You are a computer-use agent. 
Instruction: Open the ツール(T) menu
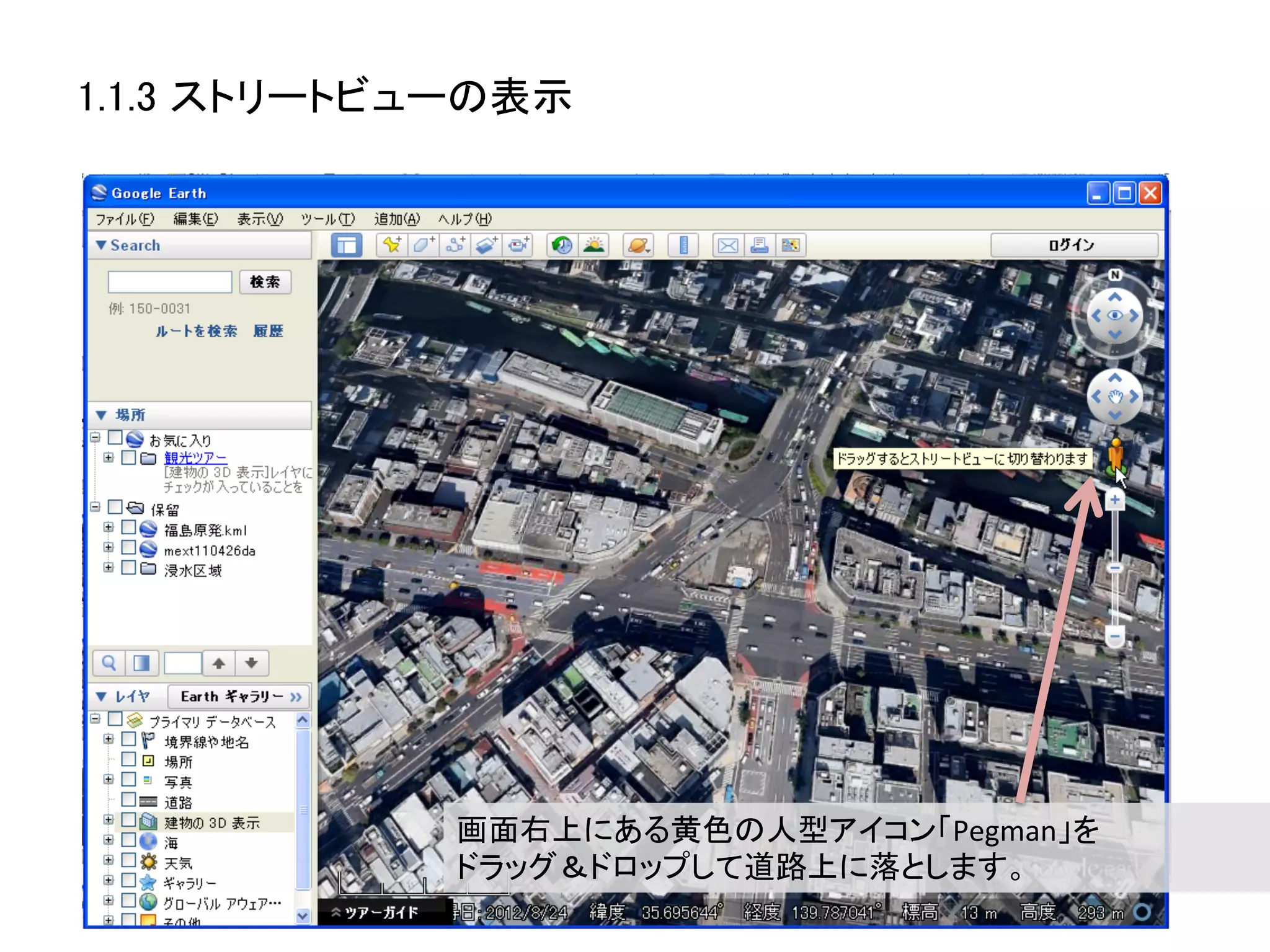328,219
